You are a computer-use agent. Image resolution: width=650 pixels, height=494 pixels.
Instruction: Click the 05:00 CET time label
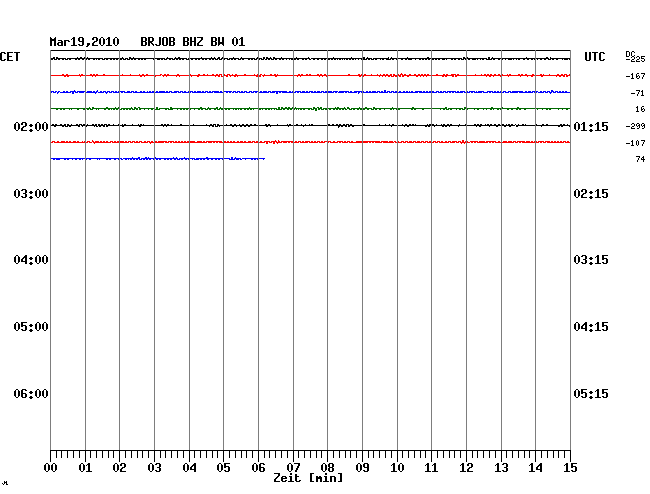(x=31, y=327)
